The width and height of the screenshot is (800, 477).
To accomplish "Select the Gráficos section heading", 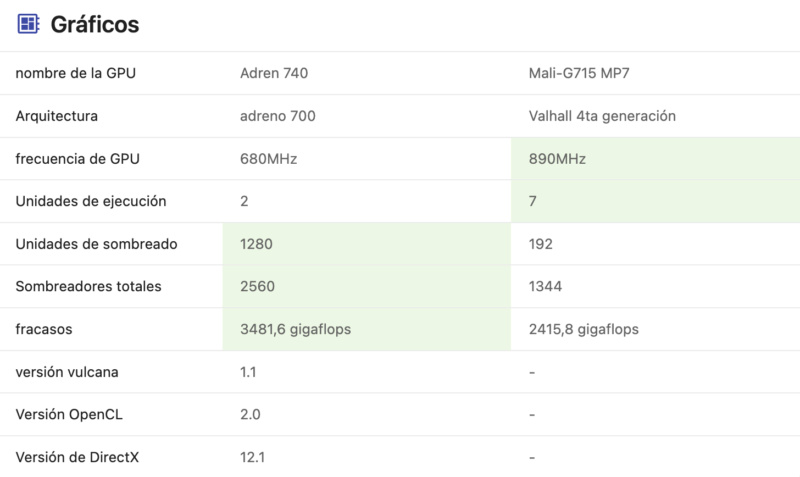I will tap(95, 24).
